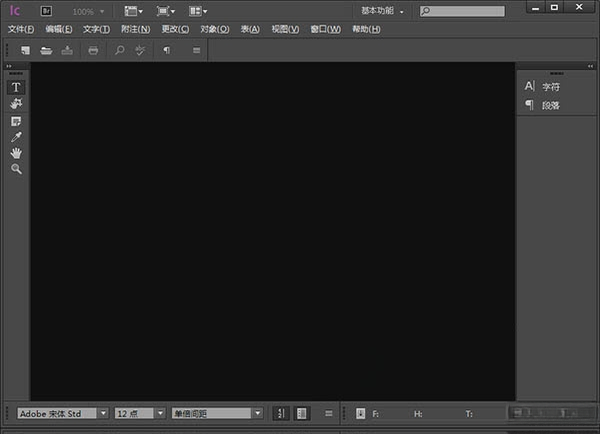Image resolution: width=600 pixels, height=434 pixels.
Task: Select the Position tool below Type
Action: (16, 104)
